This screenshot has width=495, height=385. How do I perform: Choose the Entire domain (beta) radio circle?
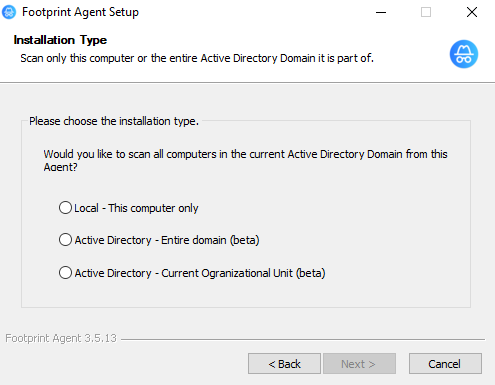coord(65,239)
